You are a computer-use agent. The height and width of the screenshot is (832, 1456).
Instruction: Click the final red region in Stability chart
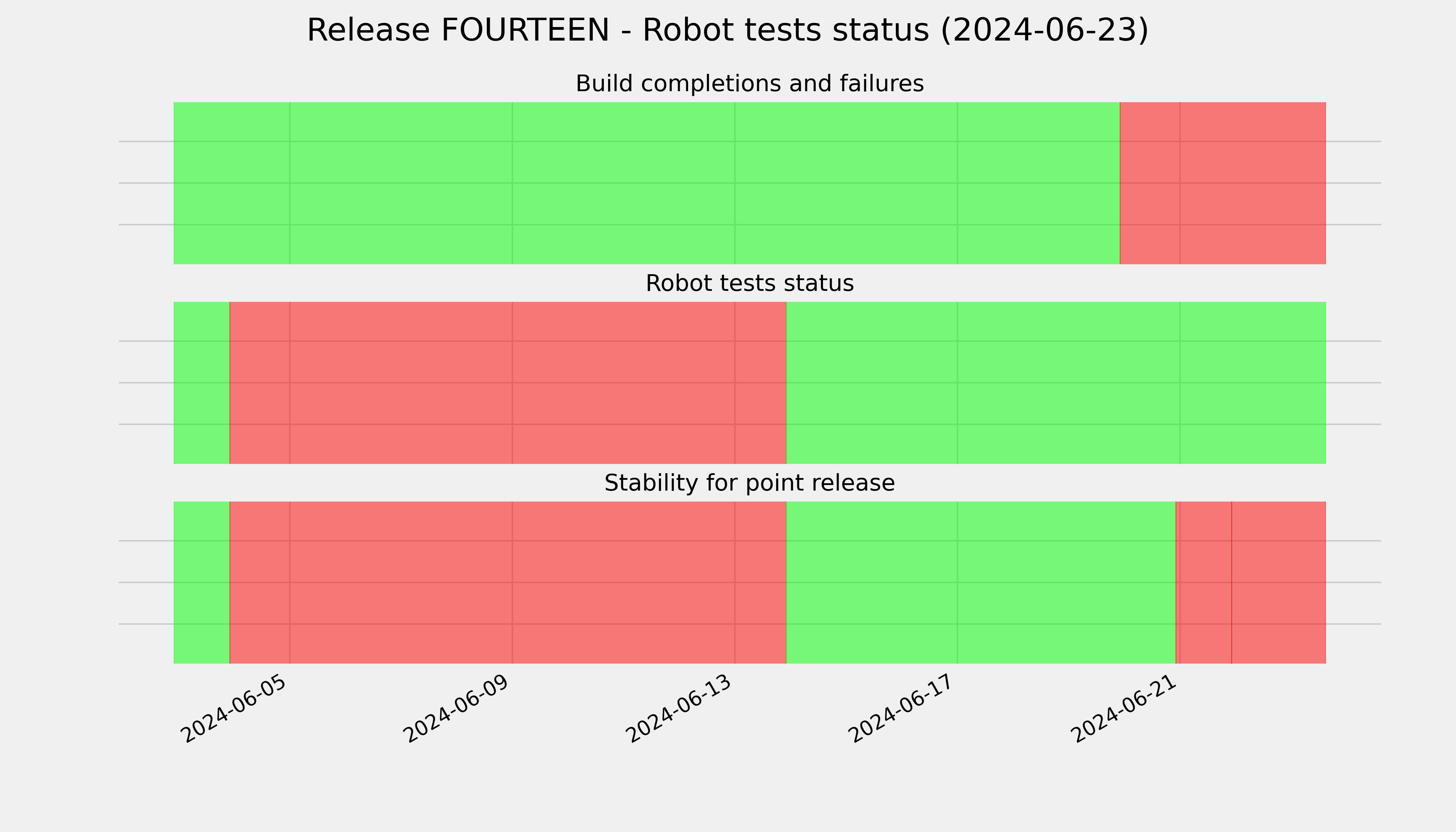1279,582
